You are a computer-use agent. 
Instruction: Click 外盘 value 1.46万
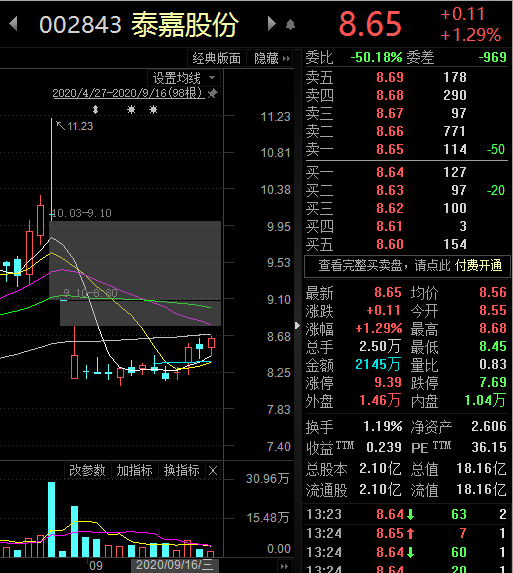380,401
